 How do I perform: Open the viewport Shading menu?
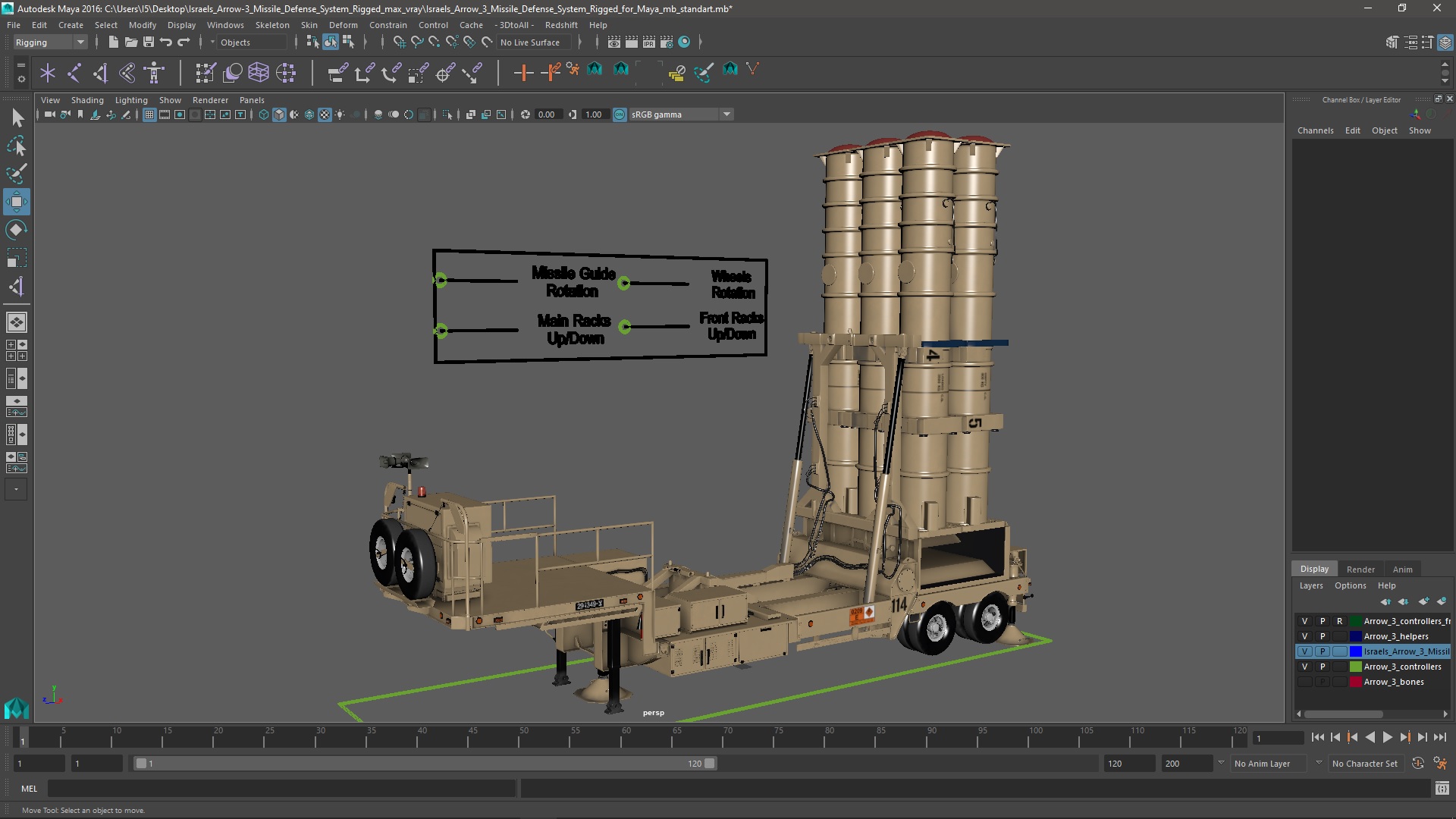coord(87,100)
